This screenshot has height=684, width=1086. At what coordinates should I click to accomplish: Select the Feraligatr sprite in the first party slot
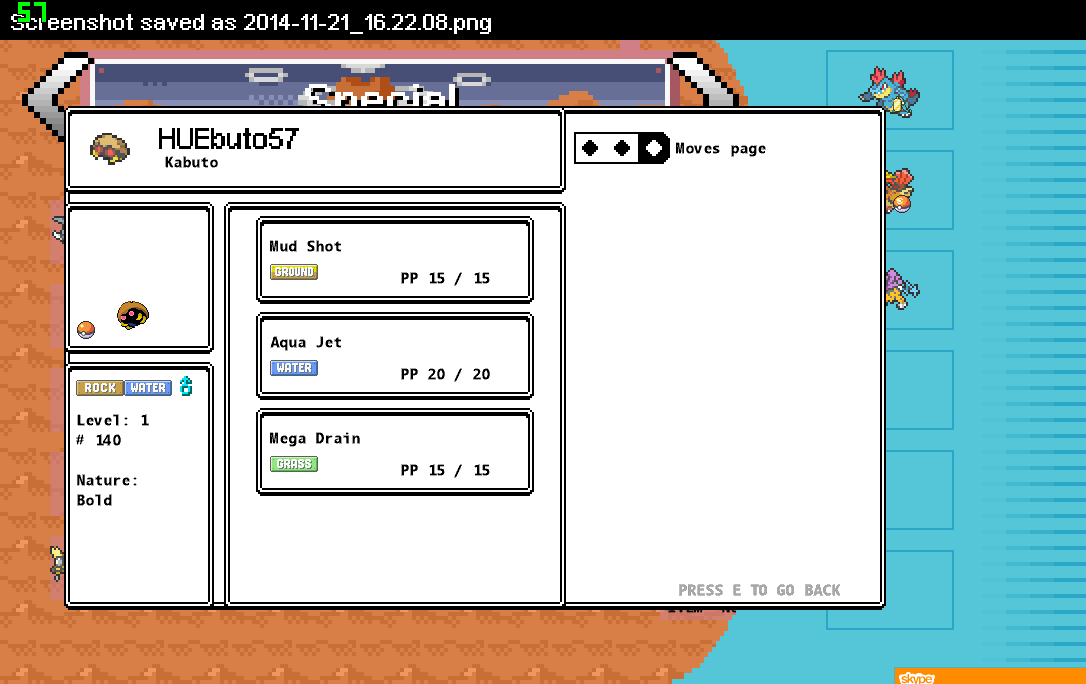pos(889,91)
